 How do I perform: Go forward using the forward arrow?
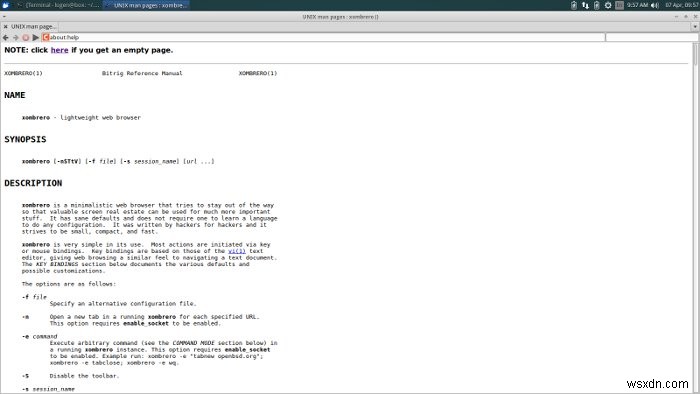click(x=16, y=37)
